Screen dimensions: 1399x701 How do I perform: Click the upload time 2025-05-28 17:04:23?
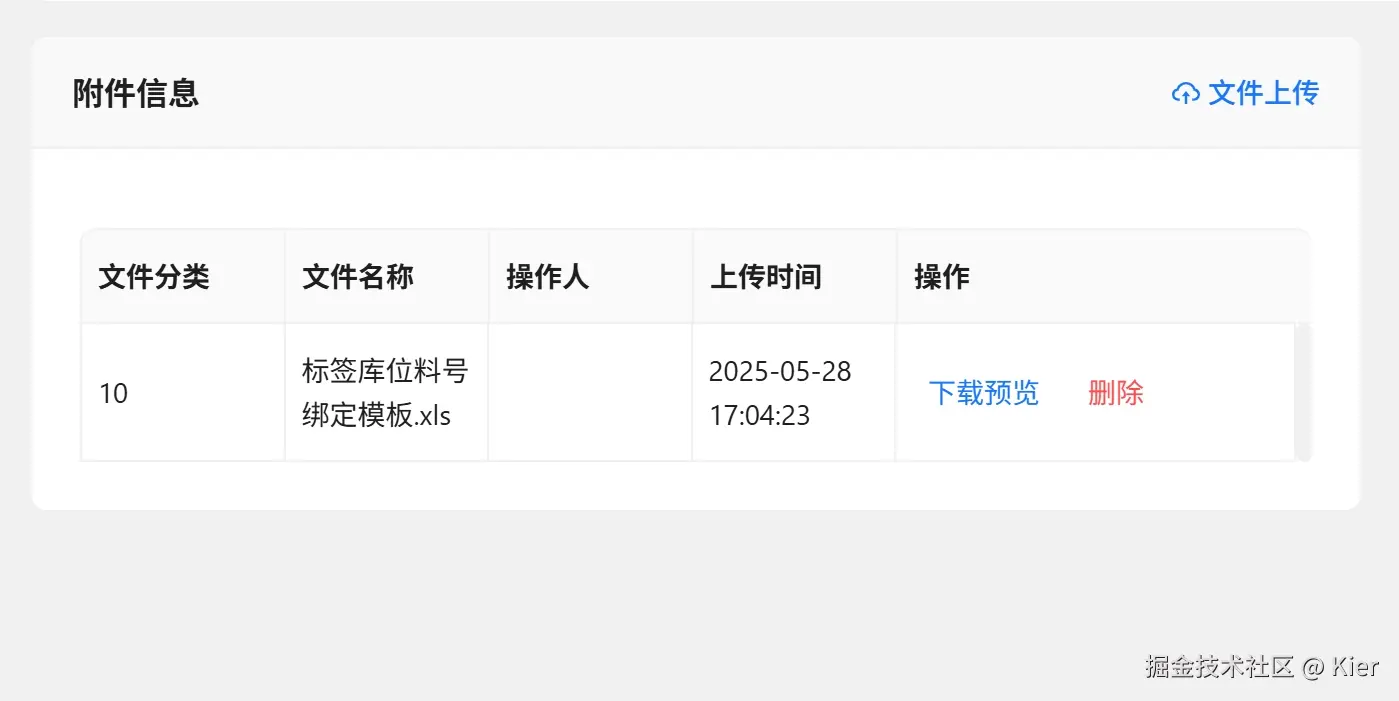[x=779, y=393]
